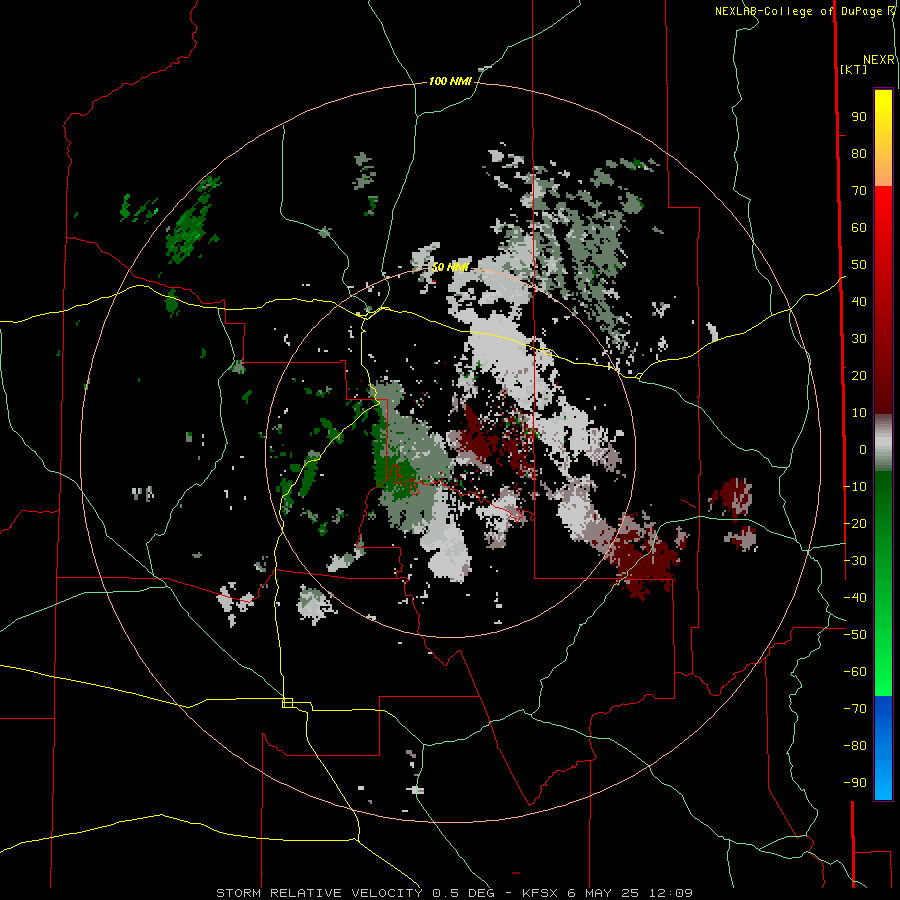This screenshot has width=900, height=900.
Task: Click the "-60" scale label
Action: point(855,672)
